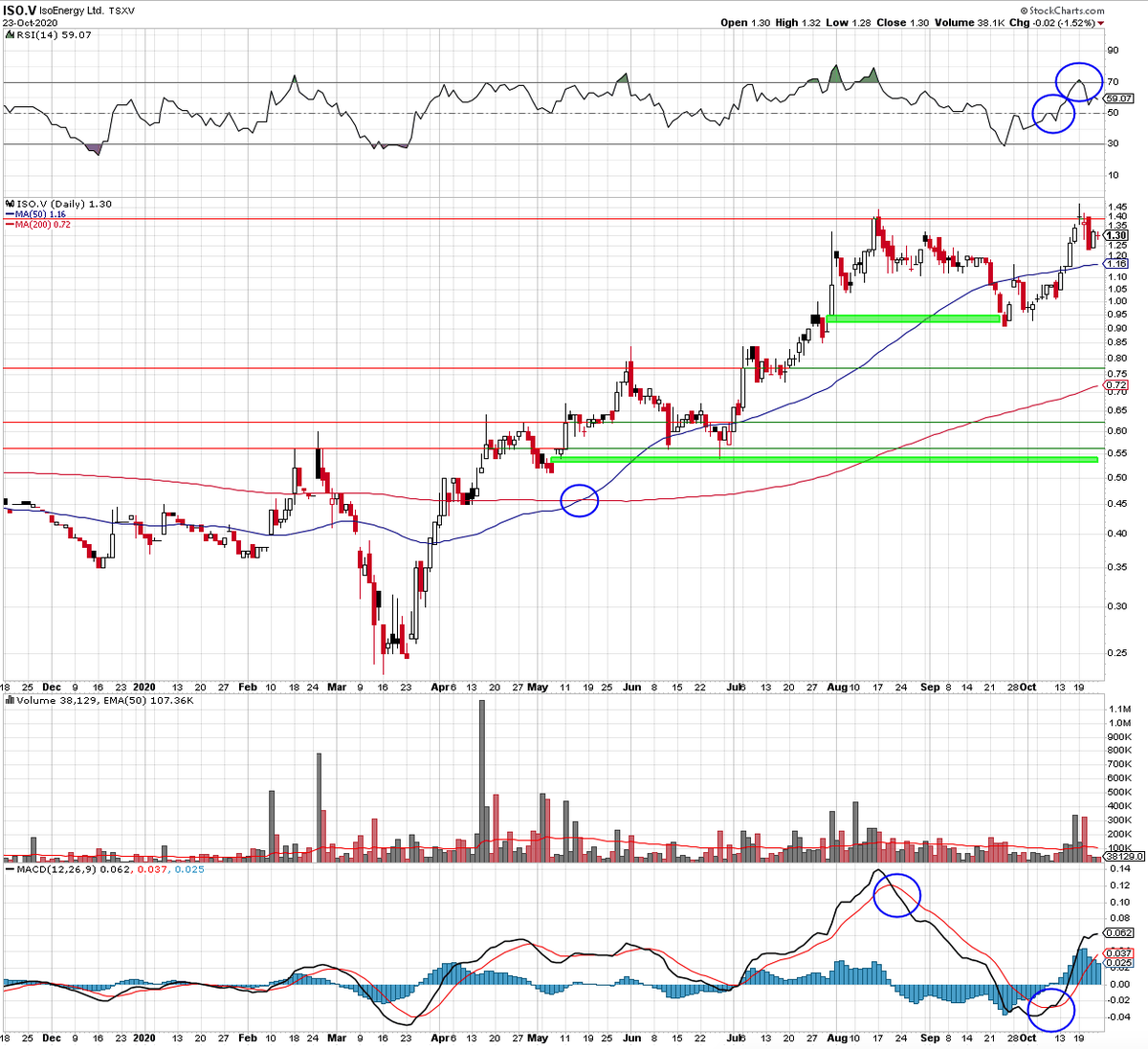Click the blue line marker beside MA(50)

tap(10, 214)
